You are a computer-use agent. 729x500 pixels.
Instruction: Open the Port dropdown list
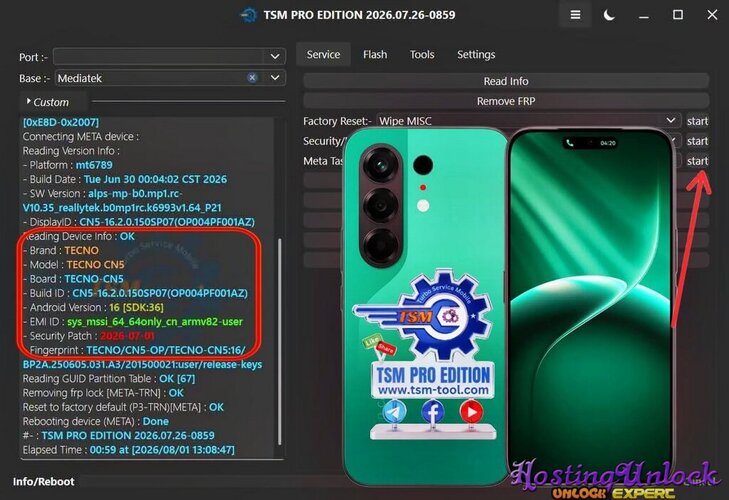click(275, 57)
